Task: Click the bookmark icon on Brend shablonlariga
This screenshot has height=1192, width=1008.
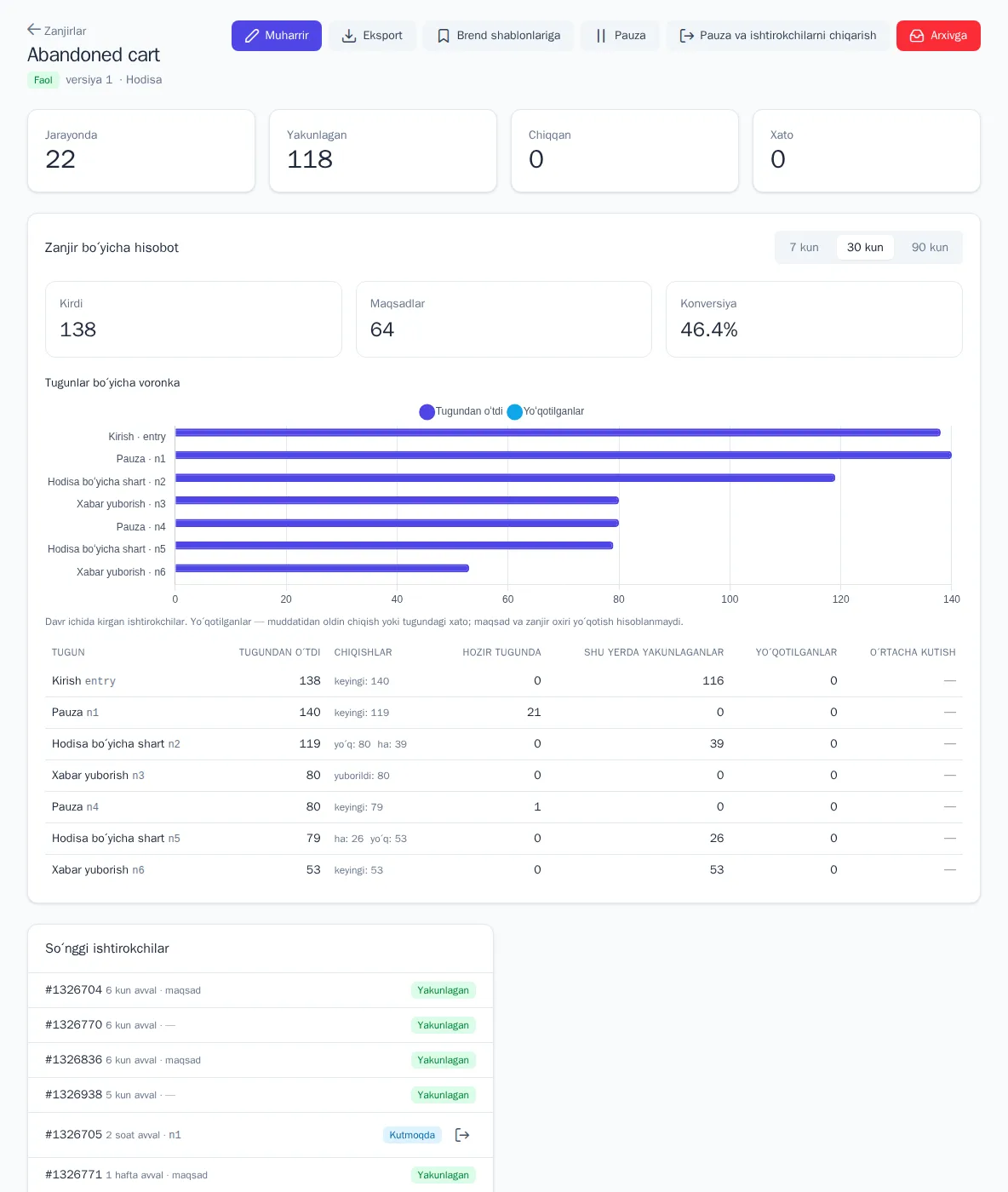Action: 444,36
